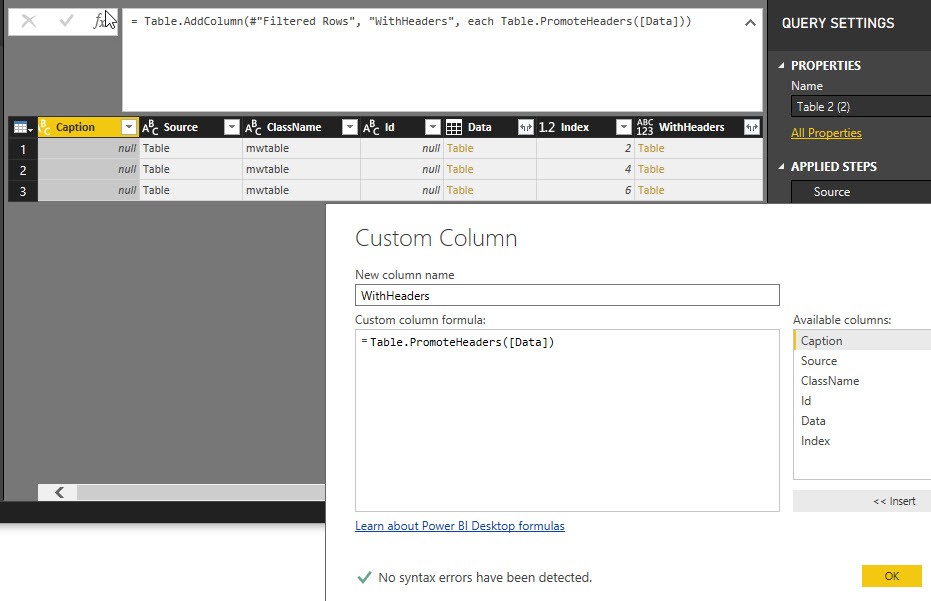Expand the WithHeaders column with its expand icon
Image resolution: width=931 pixels, height=601 pixels.
[752, 127]
